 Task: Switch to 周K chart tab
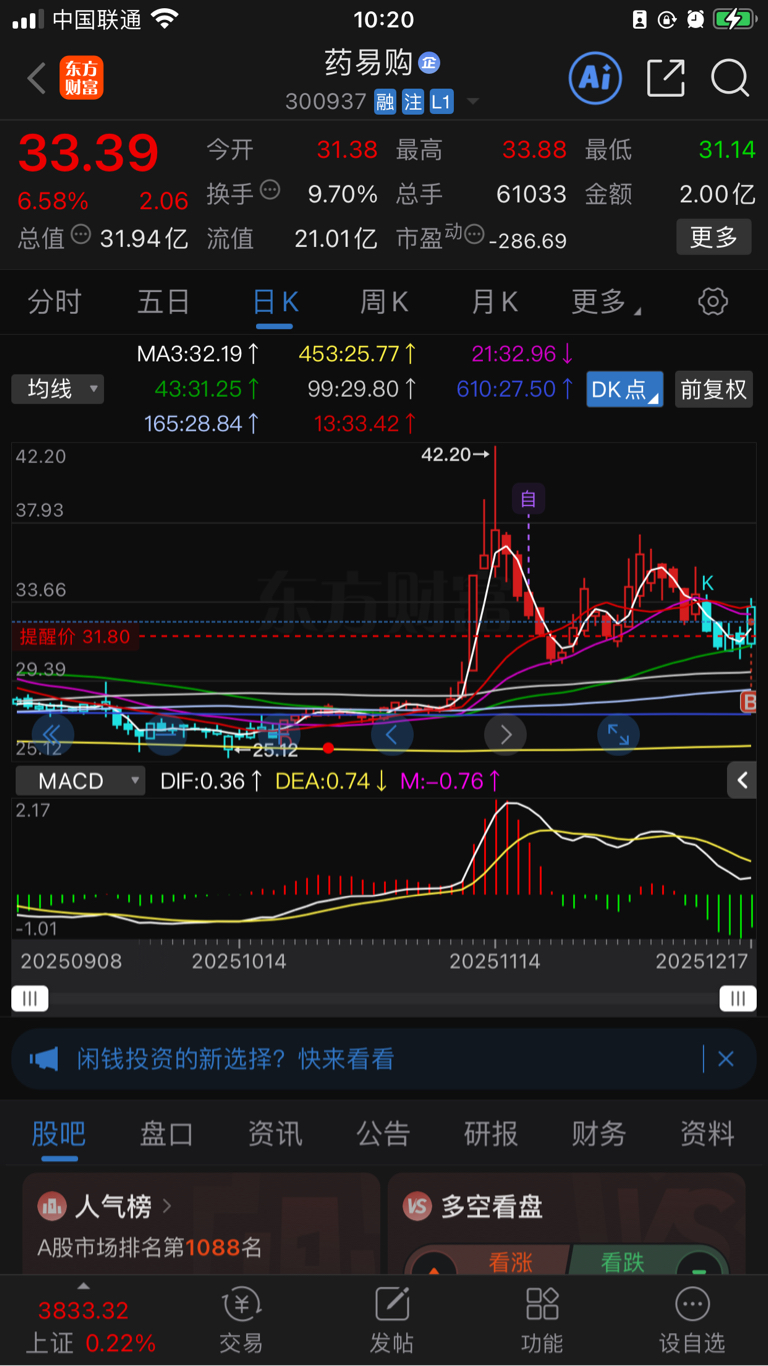(384, 301)
